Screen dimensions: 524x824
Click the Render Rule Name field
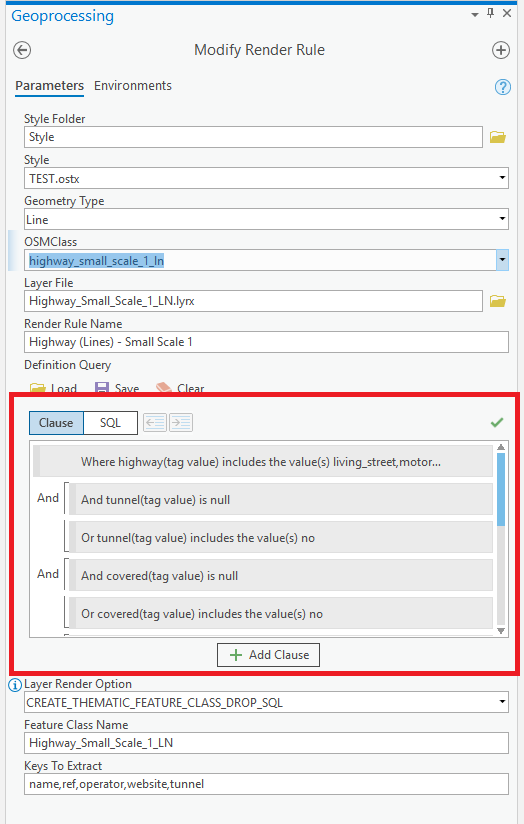[266, 342]
